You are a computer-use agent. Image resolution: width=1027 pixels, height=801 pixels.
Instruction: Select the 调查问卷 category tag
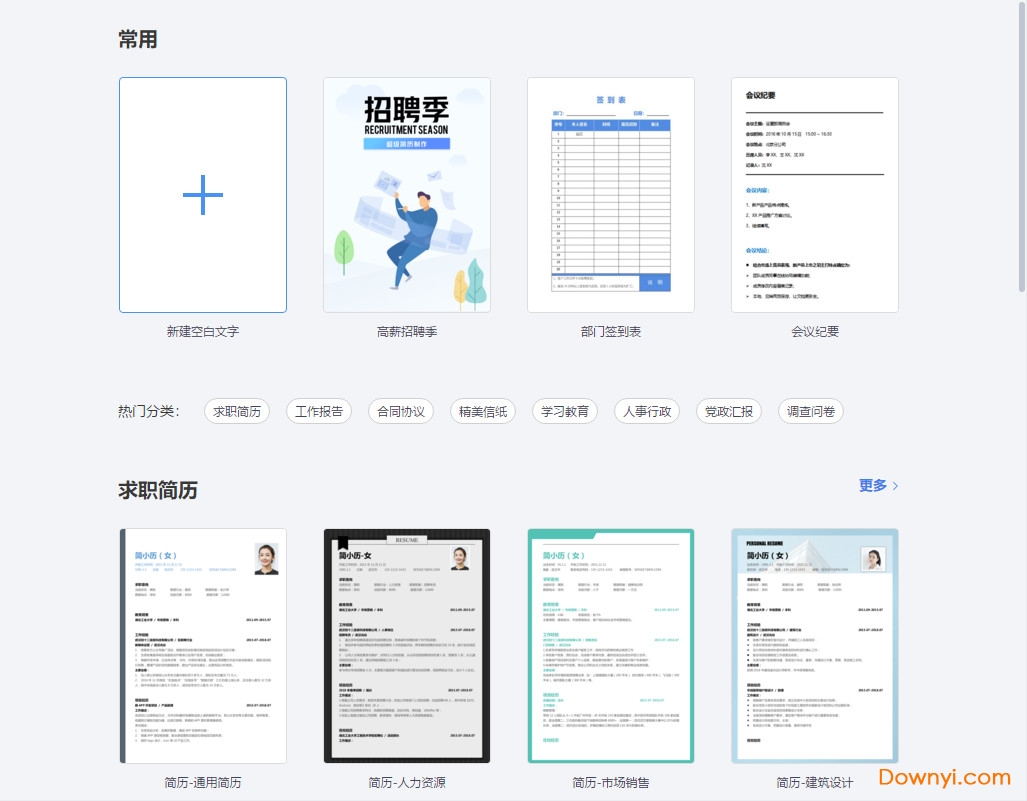point(811,411)
